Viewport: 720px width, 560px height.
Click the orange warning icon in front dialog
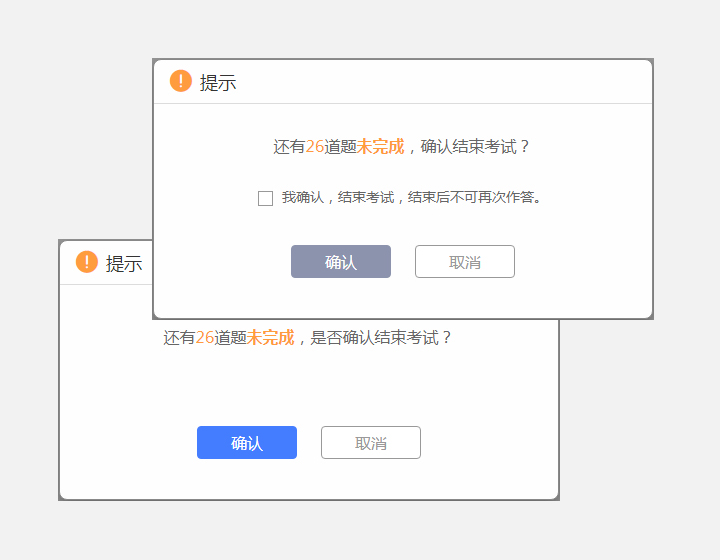click(x=180, y=81)
